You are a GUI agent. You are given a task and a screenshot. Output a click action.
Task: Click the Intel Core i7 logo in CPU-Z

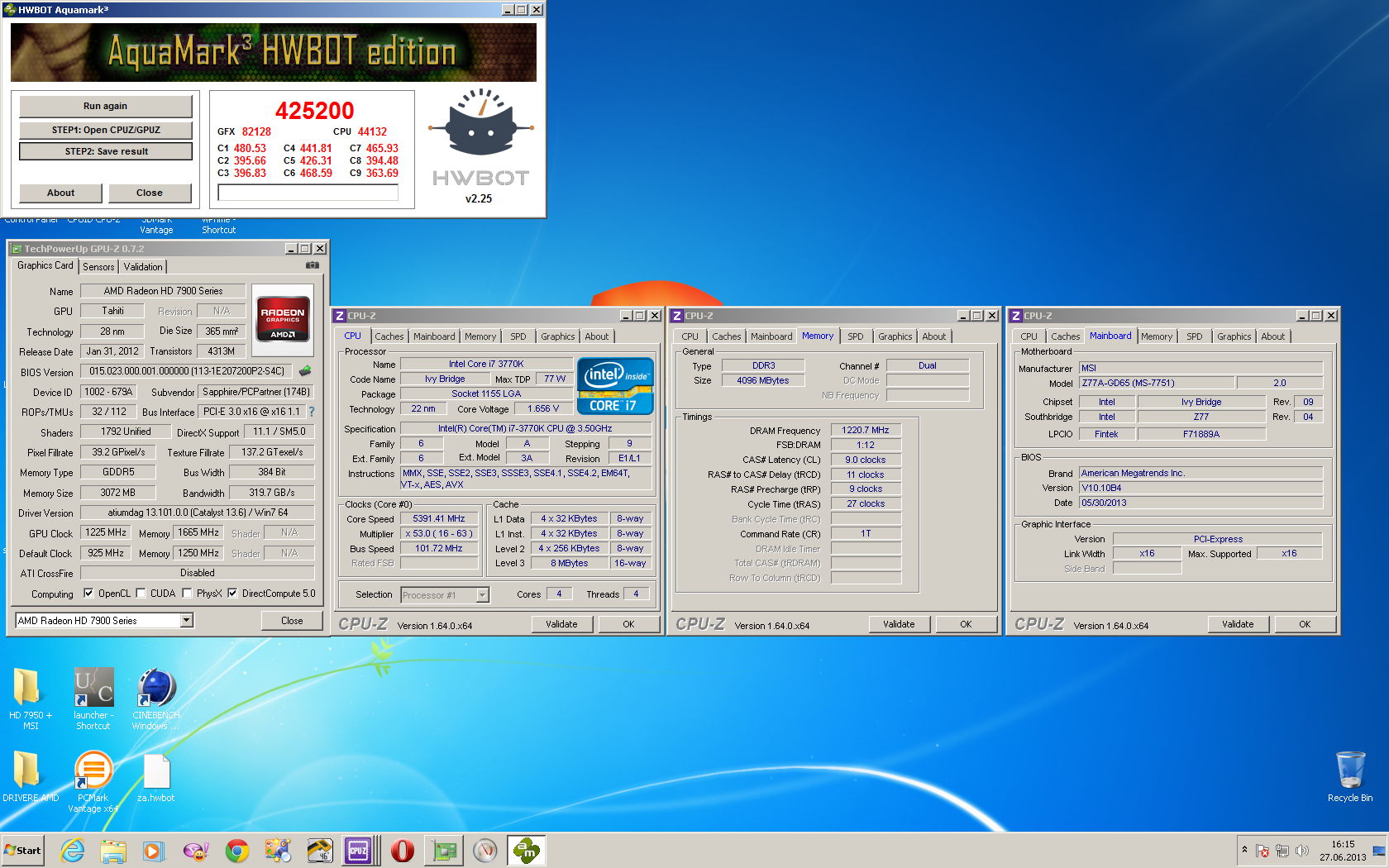tap(615, 386)
